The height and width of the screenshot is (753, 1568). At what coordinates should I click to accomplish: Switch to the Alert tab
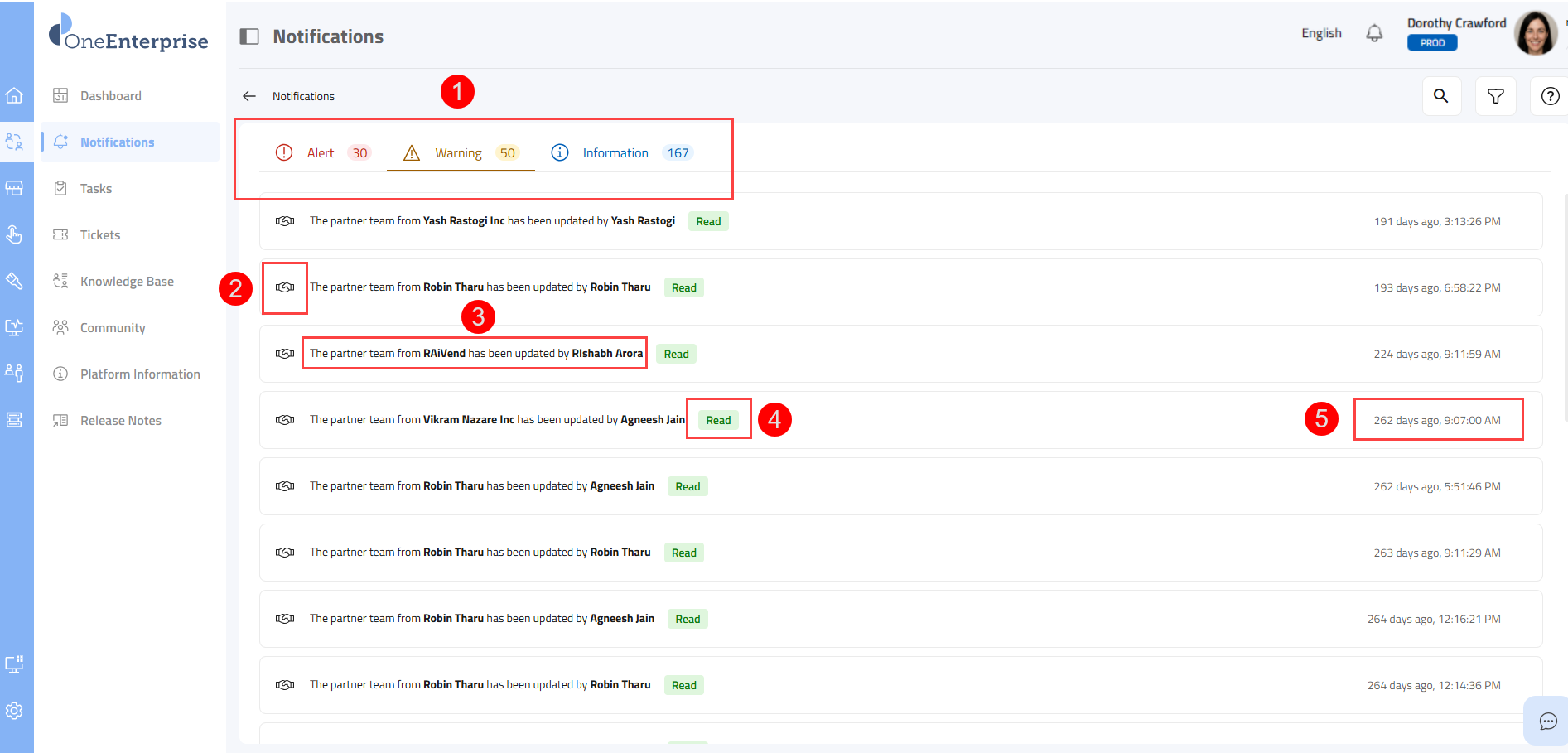[x=322, y=153]
